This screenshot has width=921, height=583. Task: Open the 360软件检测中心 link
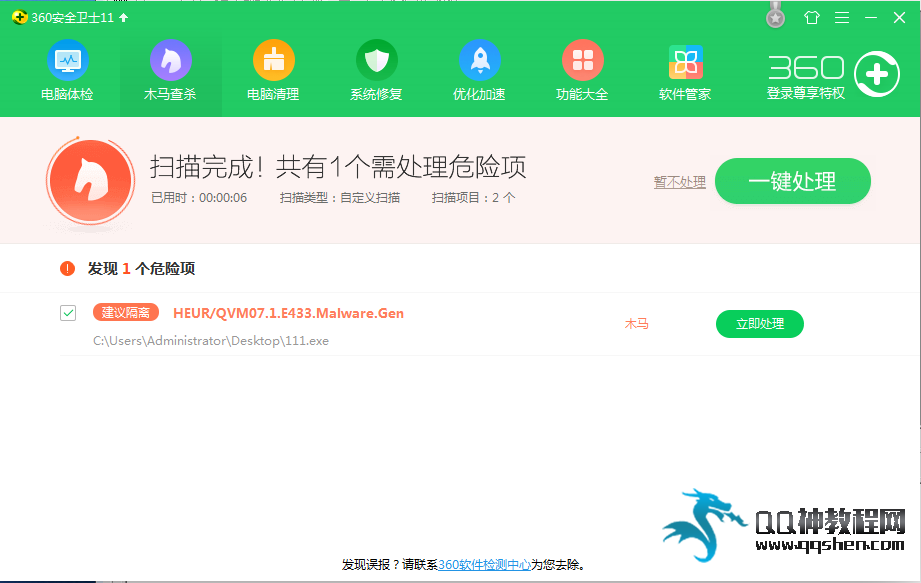pyautogui.click(x=485, y=565)
